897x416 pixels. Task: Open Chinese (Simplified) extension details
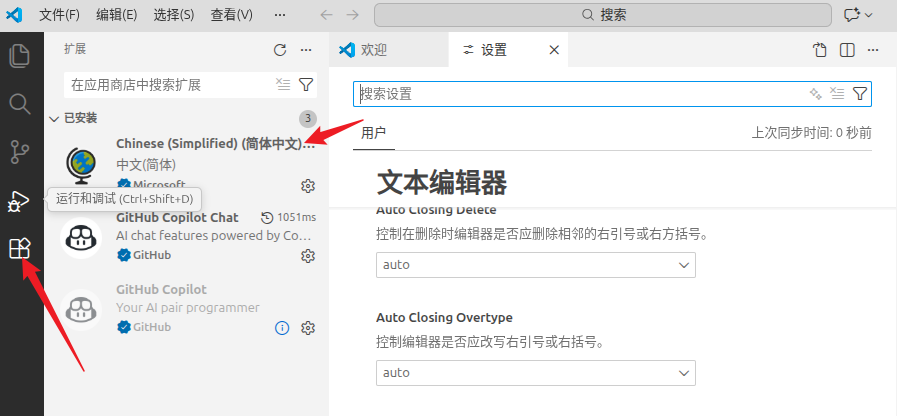click(x=215, y=144)
